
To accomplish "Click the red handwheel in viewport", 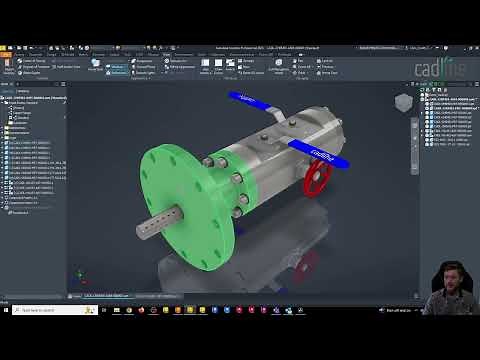I will pyautogui.click(x=317, y=178).
